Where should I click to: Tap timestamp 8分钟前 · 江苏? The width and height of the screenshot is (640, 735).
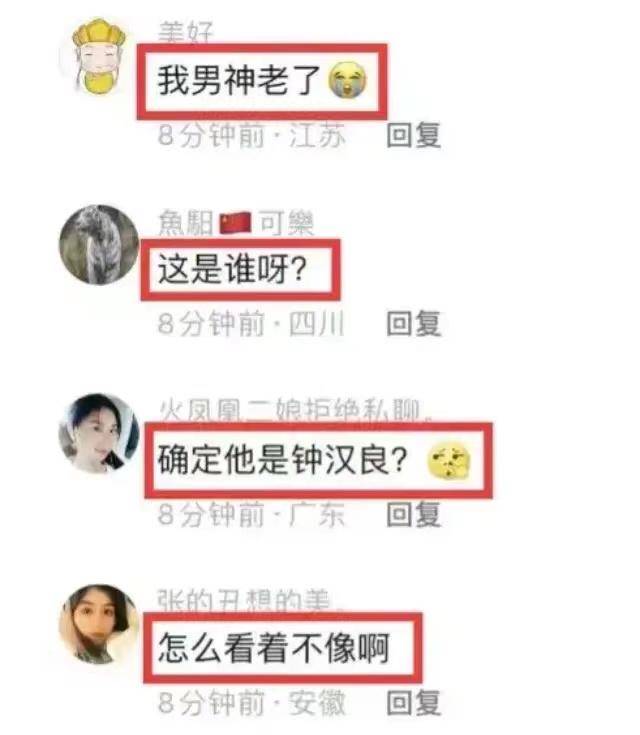(252, 135)
